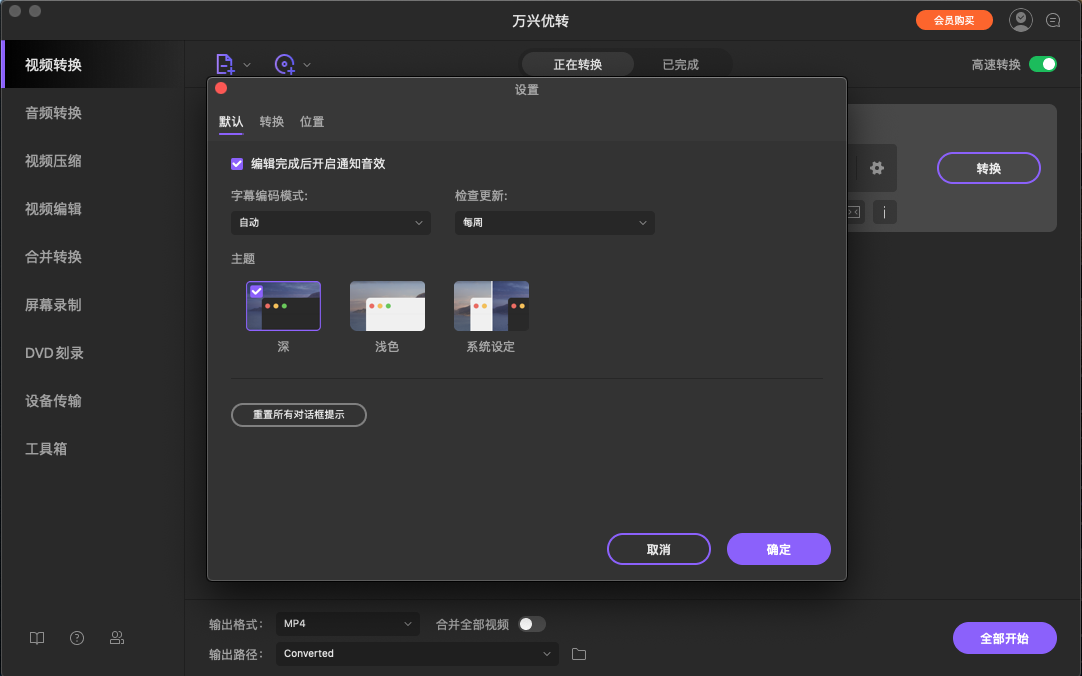Expand the Converted output path dropdown

(x=417, y=653)
